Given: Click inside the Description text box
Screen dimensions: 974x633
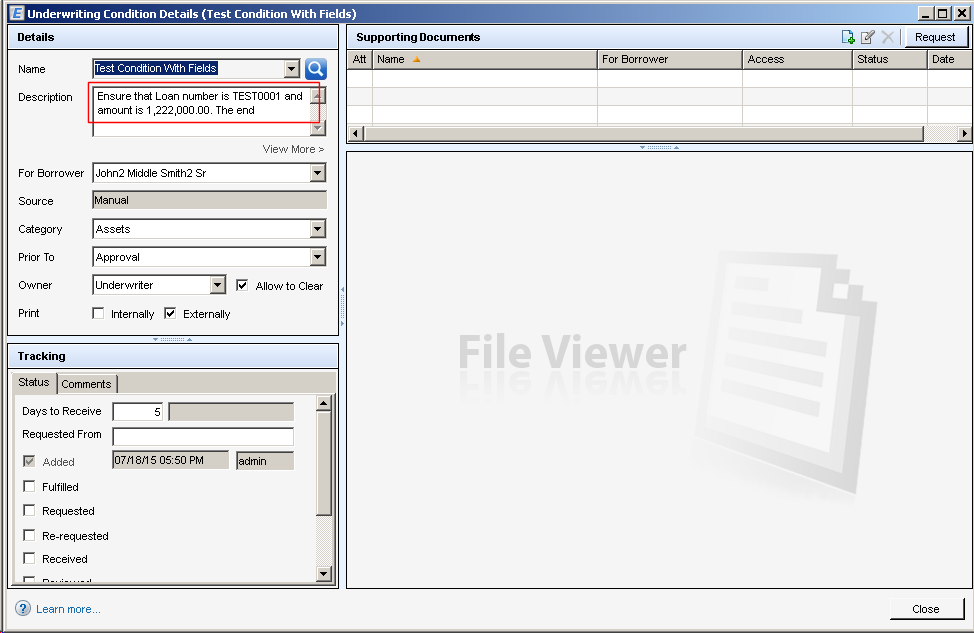Looking at the screenshot, I should click(x=201, y=110).
